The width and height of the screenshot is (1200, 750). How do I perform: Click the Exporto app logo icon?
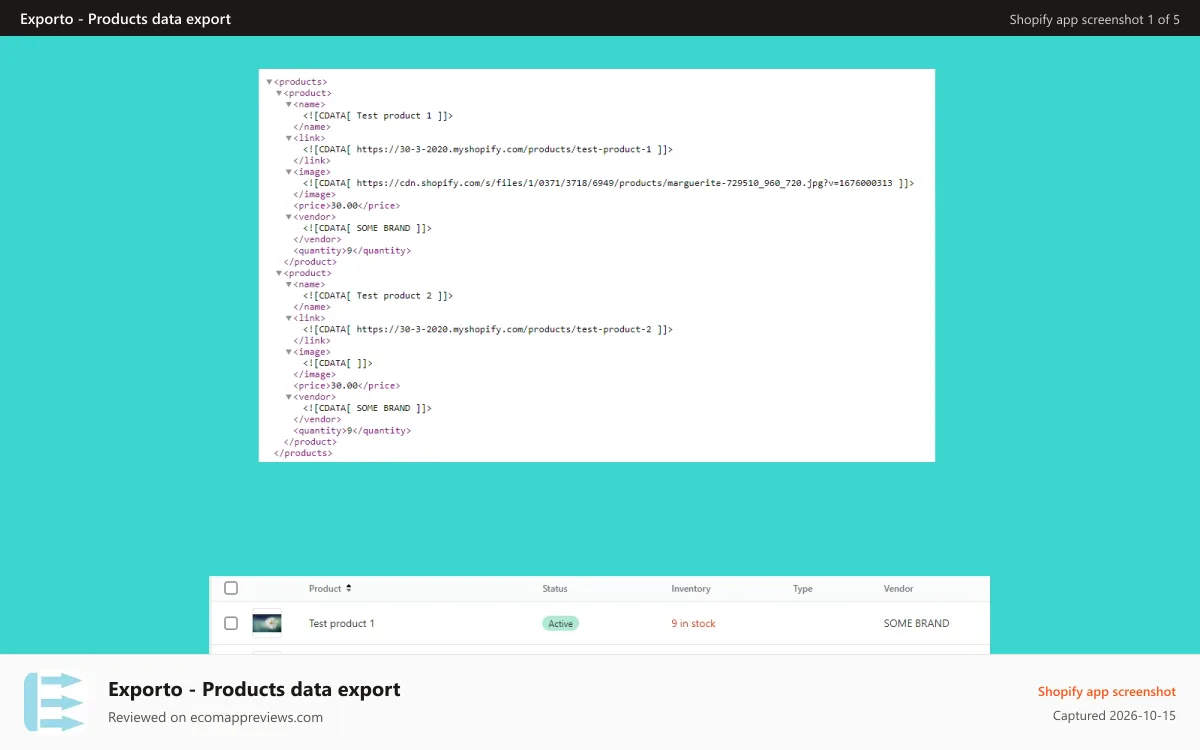(x=55, y=702)
